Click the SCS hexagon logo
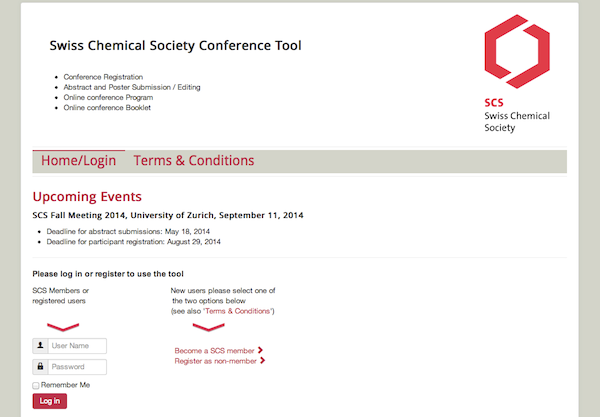600x417 pixels. click(517, 52)
